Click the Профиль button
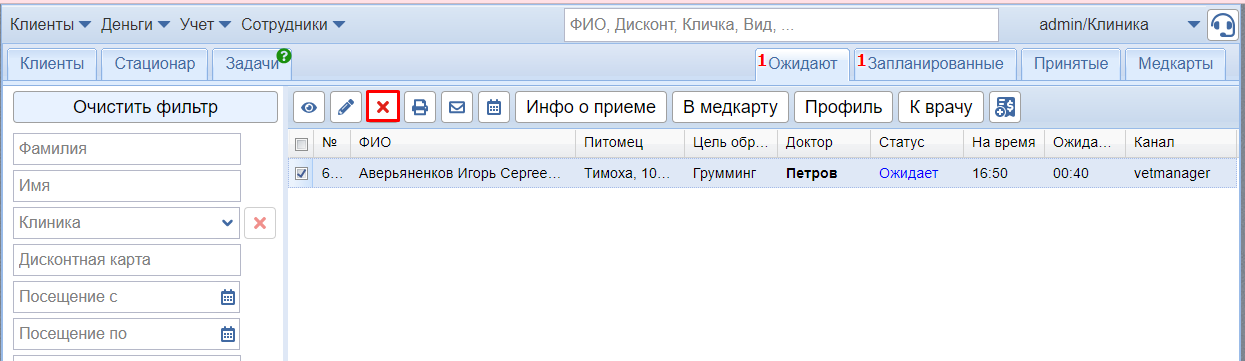Image resolution: width=1245 pixels, height=361 pixels. pyautogui.click(x=844, y=107)
